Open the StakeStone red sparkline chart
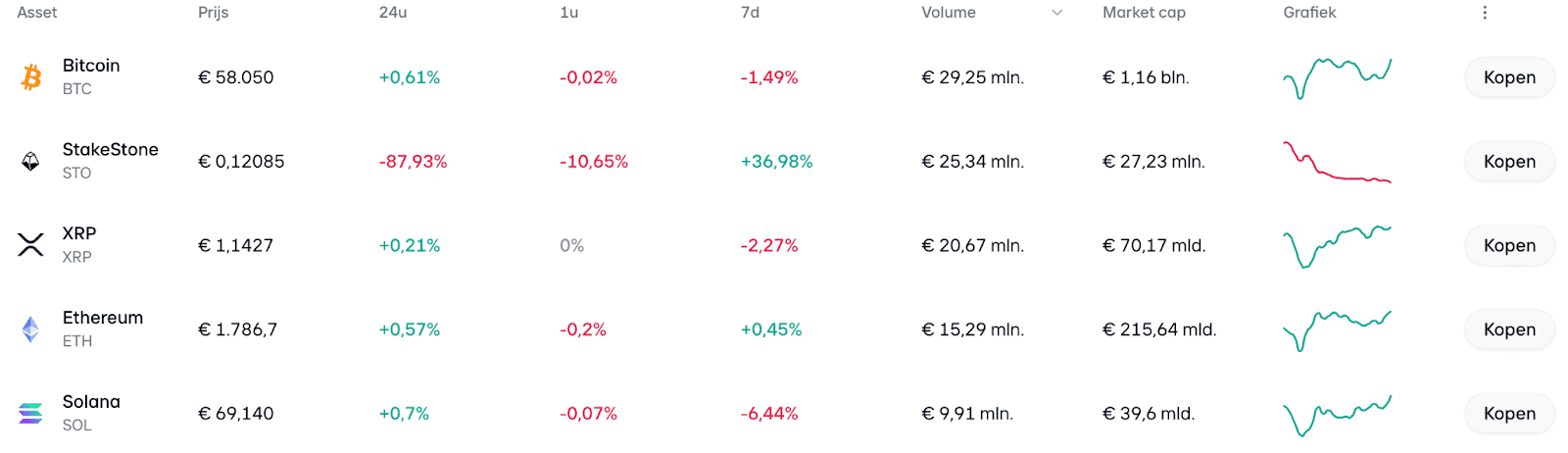 (x=1337, y=163)
